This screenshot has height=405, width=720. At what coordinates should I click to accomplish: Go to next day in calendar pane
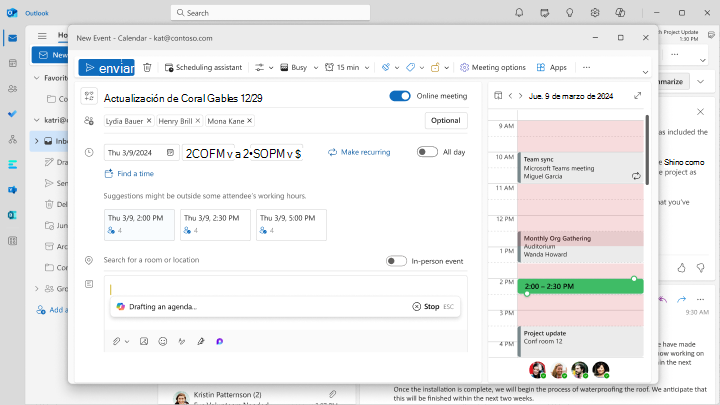520,96
